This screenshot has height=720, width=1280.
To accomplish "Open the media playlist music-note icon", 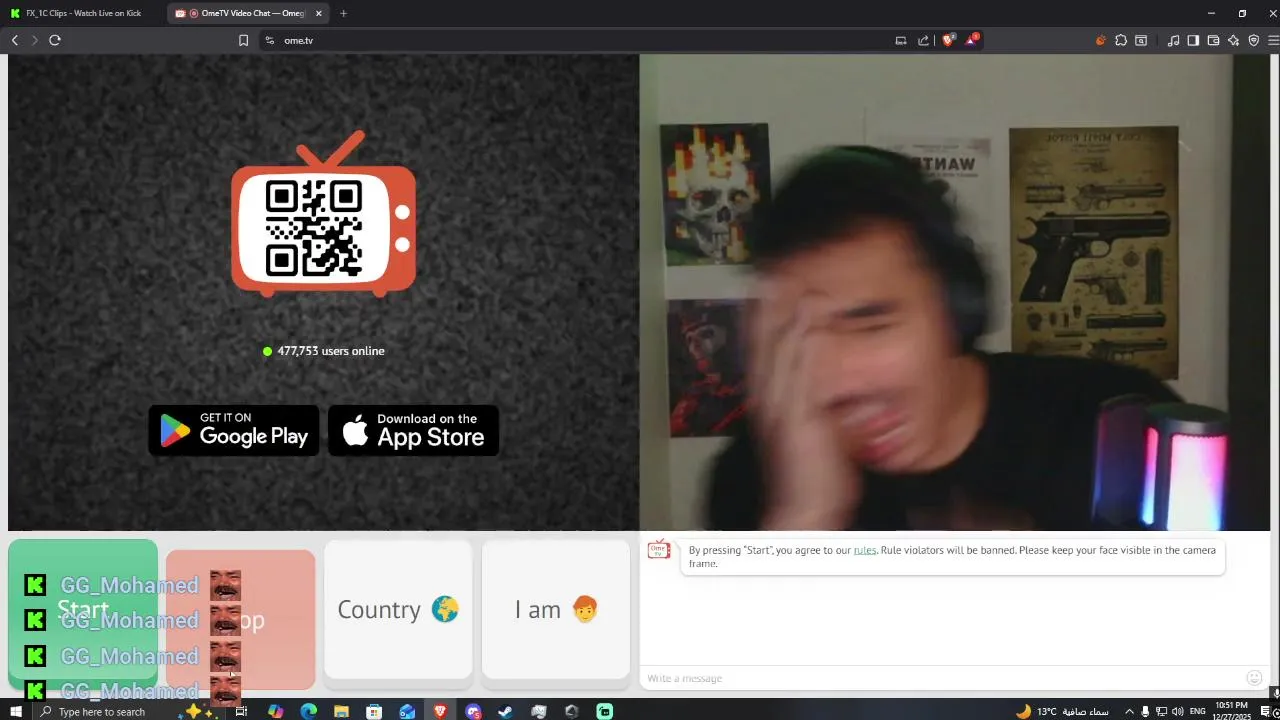I will pos(1173,40).
